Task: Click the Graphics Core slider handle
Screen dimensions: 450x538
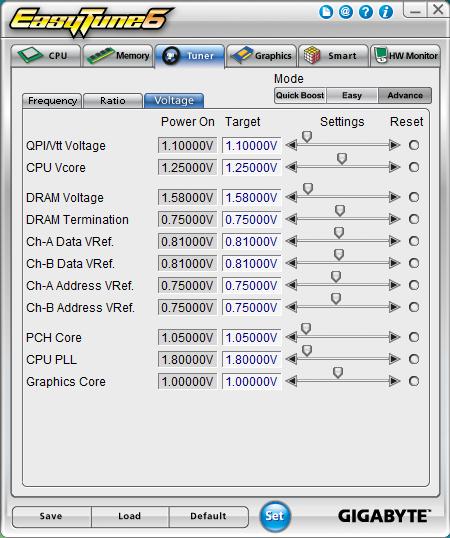Action: (338, 372)
